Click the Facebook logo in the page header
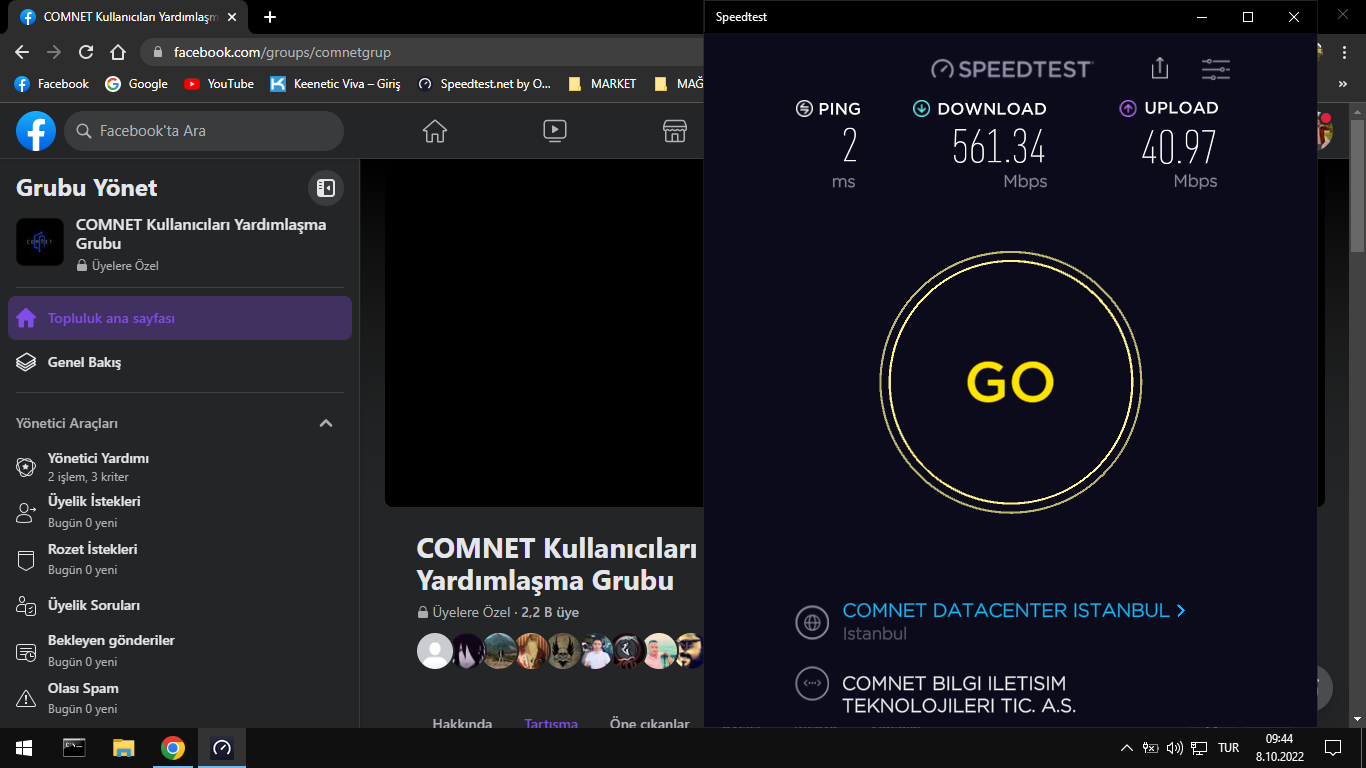 pyautogui.click(x=36, y=131)
